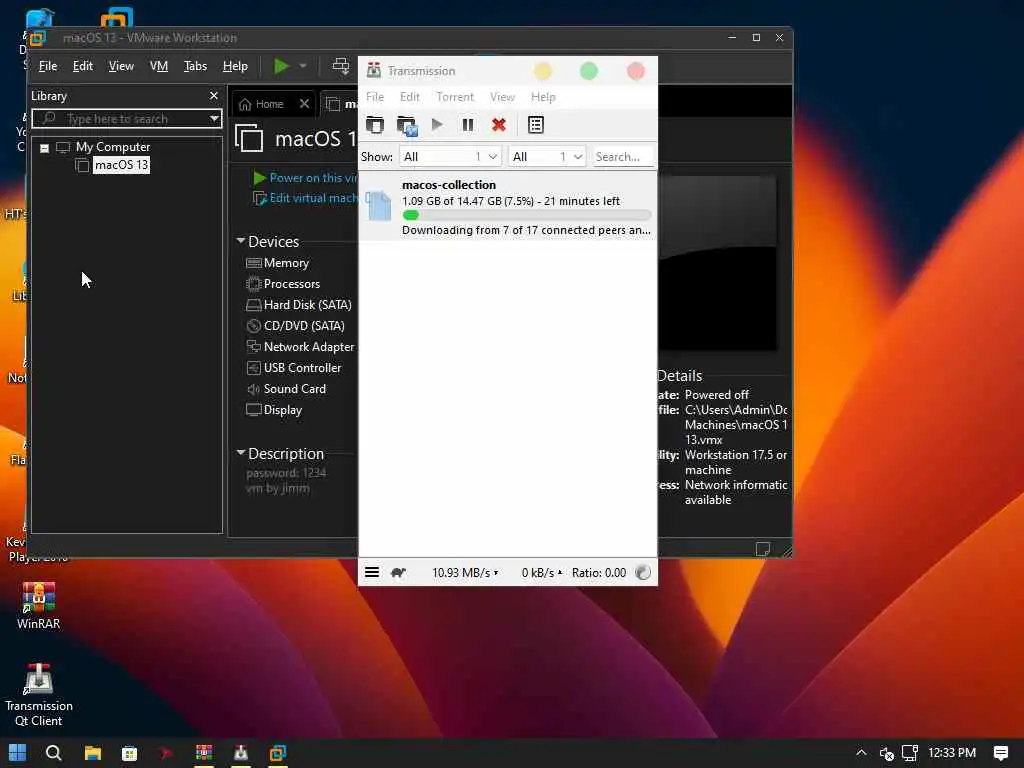Image resolution: width=1024 pixels, height=768 pixels.
Task: Collapse My Computer tree node
Action: tap(44, 148)
